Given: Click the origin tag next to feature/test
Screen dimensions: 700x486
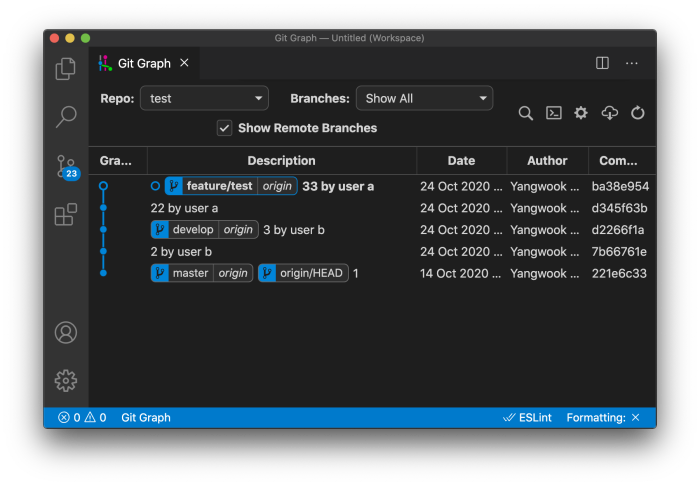Looking at the screenshot, I should 277,186.
